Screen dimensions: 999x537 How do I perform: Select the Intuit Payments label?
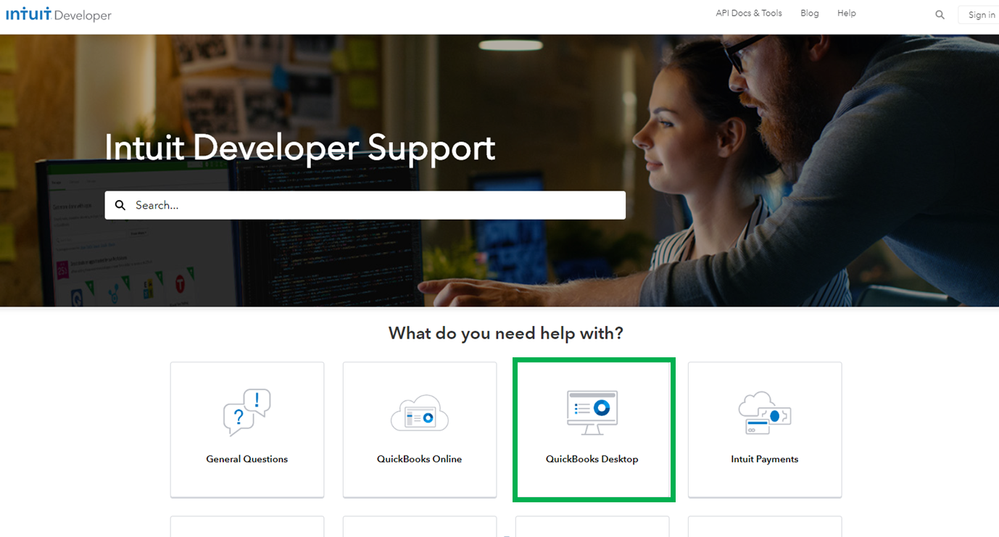click(x=765, y=459)
